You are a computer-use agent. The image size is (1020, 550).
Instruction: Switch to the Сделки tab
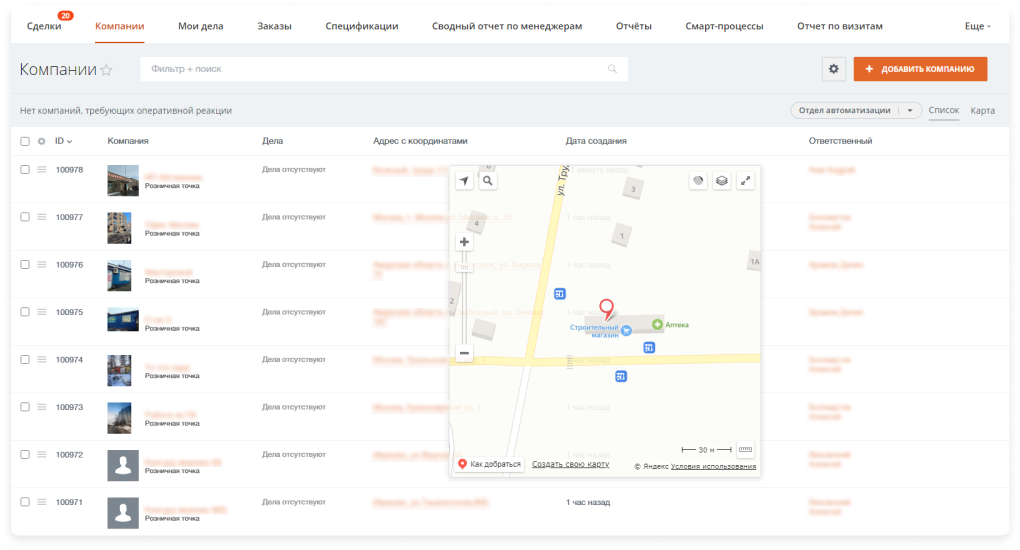coord(44,26)
